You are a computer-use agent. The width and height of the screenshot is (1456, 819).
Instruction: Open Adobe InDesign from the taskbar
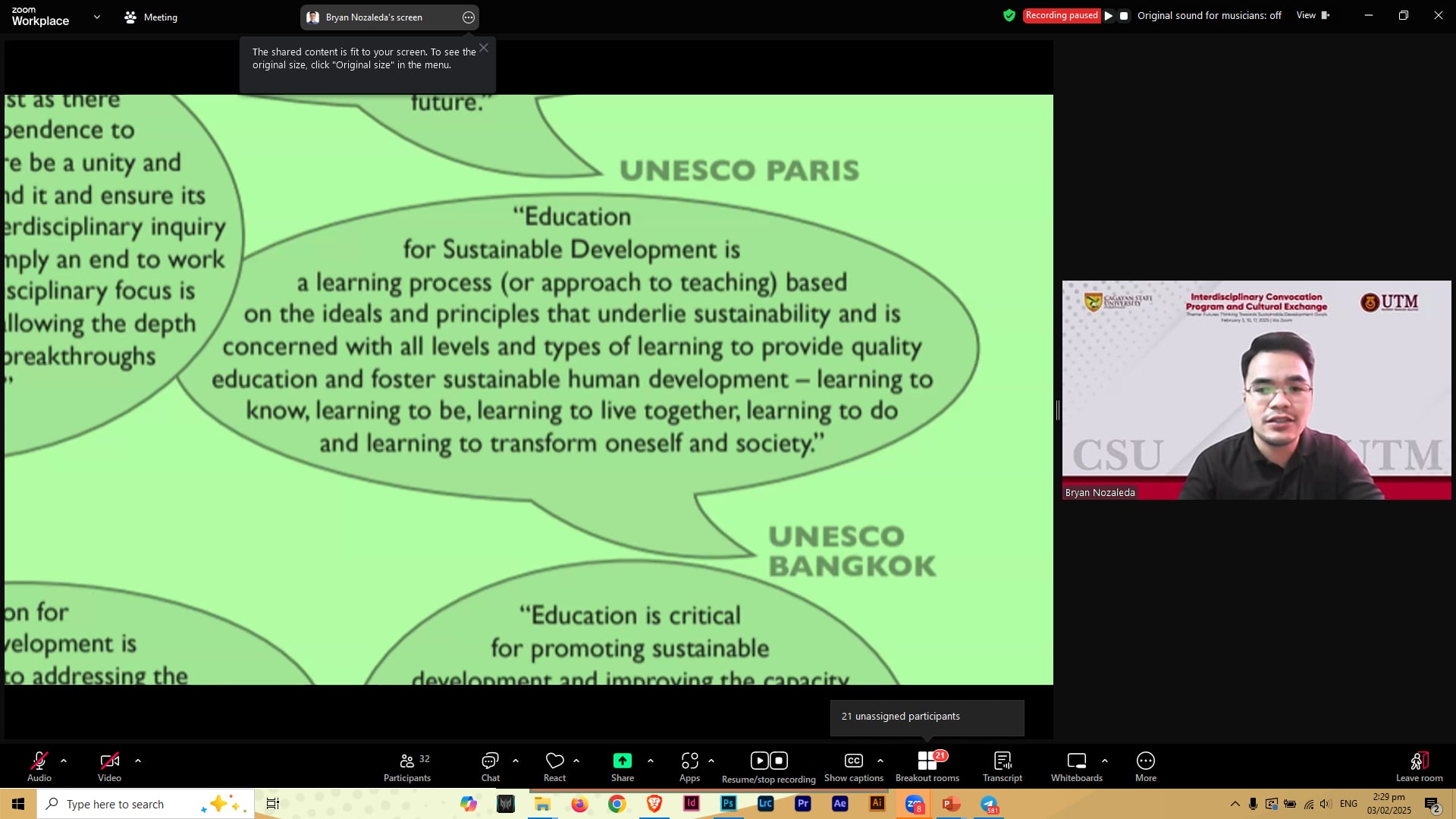tap(692, 804)
